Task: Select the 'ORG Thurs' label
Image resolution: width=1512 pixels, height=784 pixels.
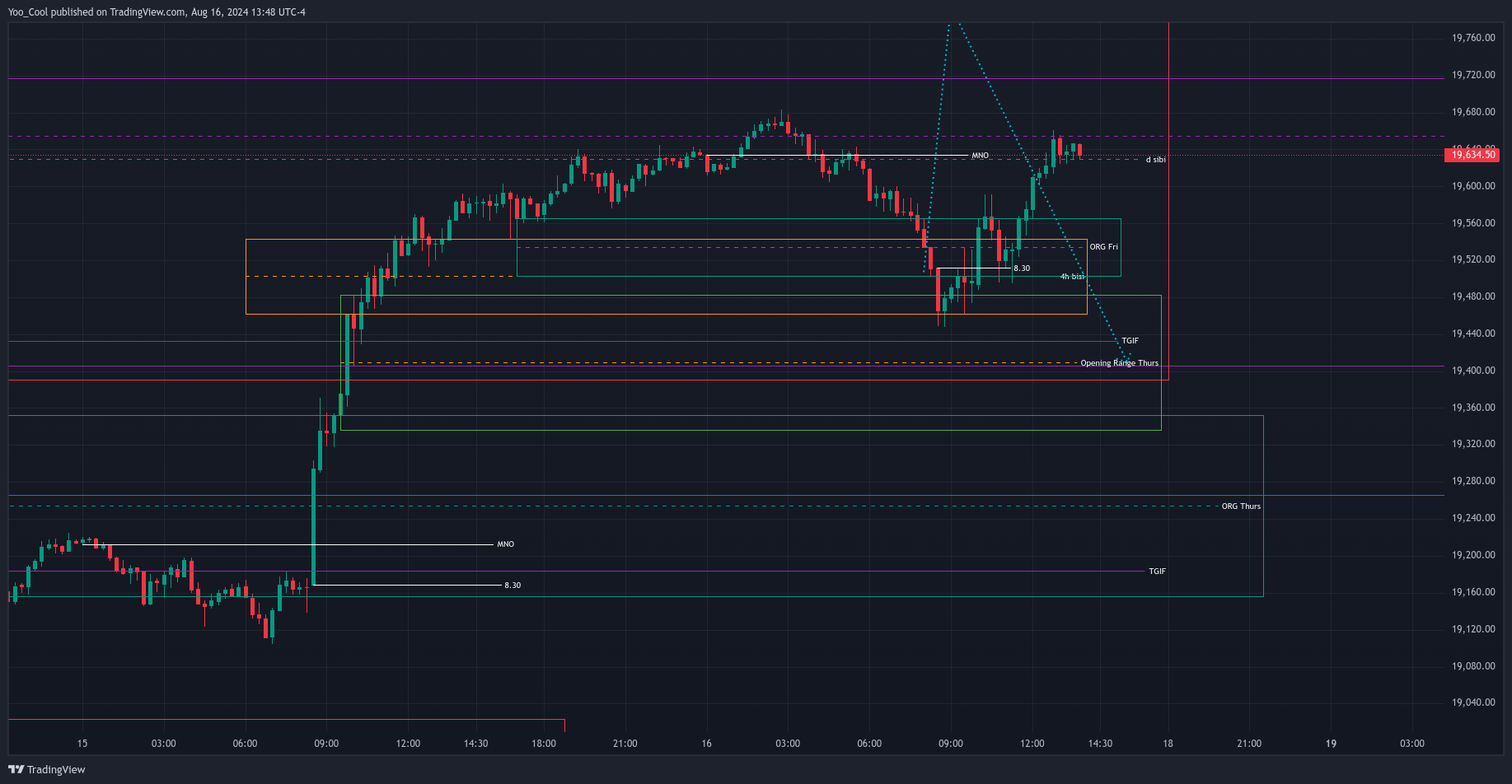Action: 1241,506
